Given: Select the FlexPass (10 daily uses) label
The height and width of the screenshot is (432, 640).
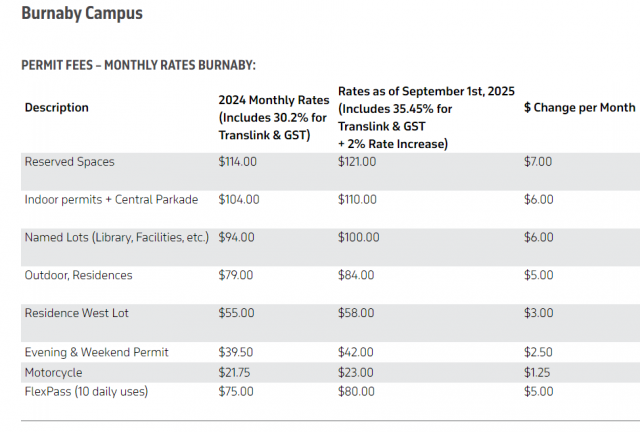Looking at the screenshot, I should 86,392.
